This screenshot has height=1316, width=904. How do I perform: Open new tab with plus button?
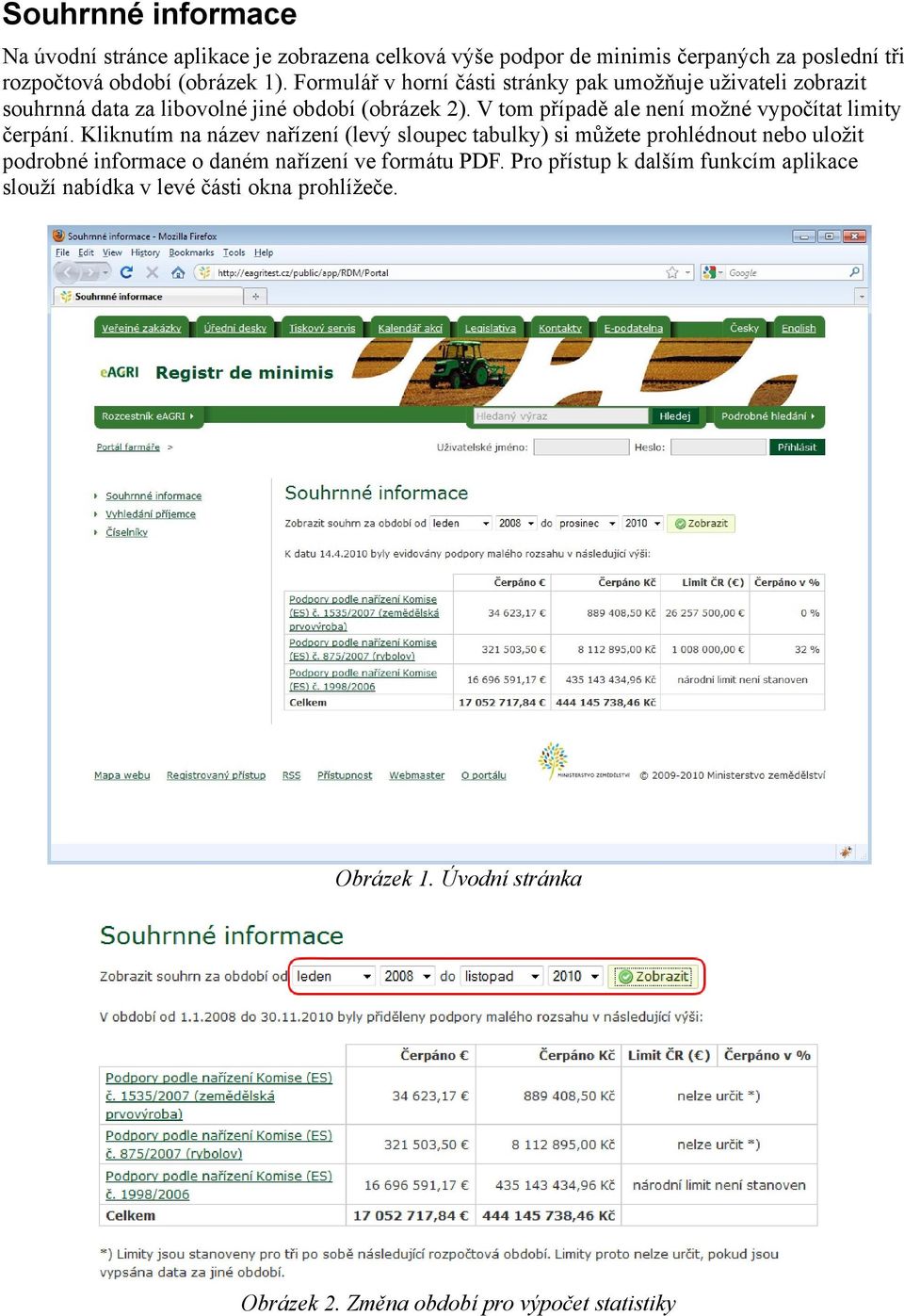255,296
